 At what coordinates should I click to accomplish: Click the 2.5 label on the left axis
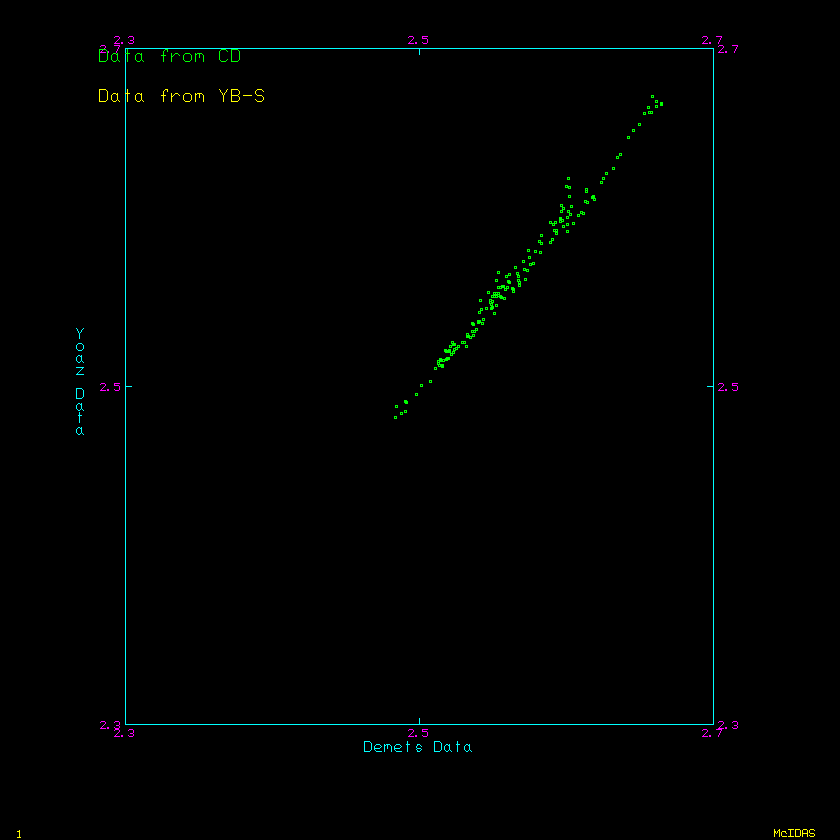[110, 387]
